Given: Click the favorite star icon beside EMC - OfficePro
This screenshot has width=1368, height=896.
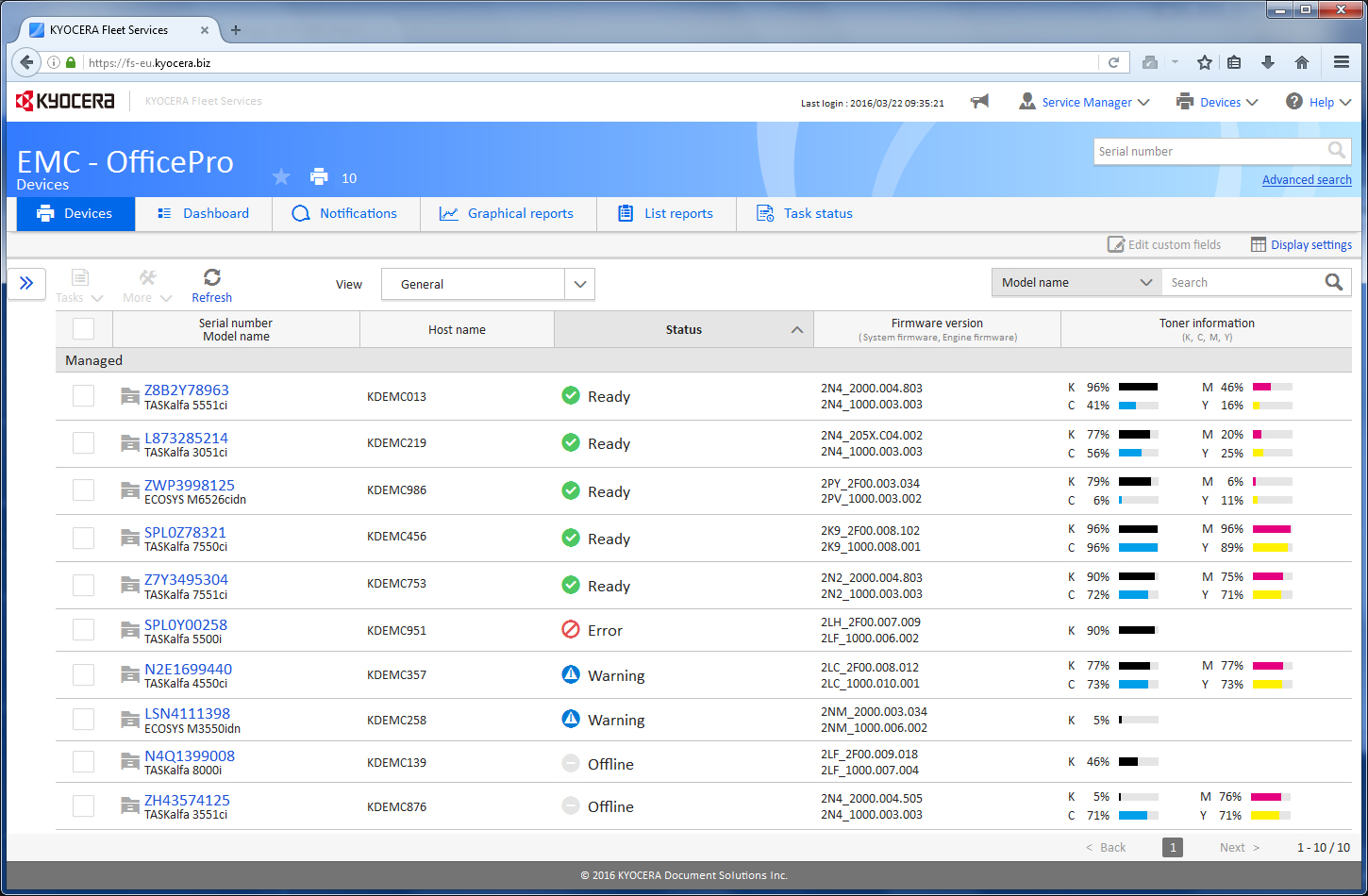Looking at the screenshot, I should click(281, 176).
